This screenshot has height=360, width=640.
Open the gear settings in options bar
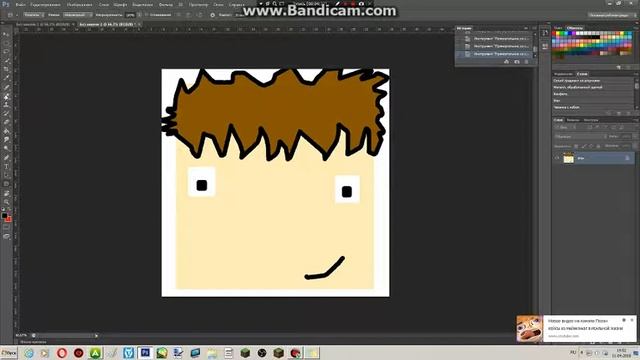pos(212,15)
